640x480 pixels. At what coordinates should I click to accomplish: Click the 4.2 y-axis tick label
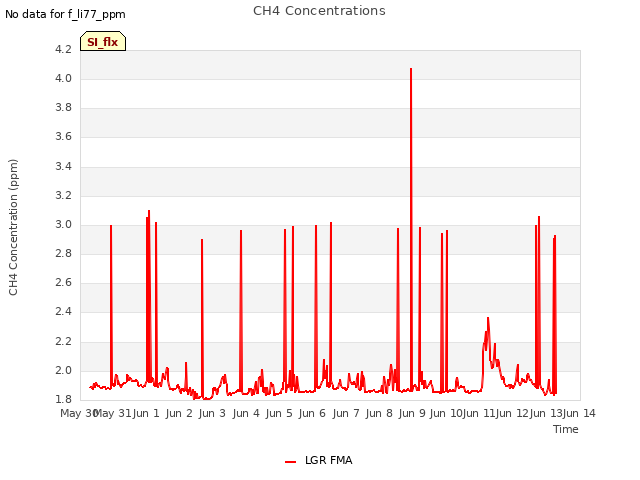coord(63,49)
